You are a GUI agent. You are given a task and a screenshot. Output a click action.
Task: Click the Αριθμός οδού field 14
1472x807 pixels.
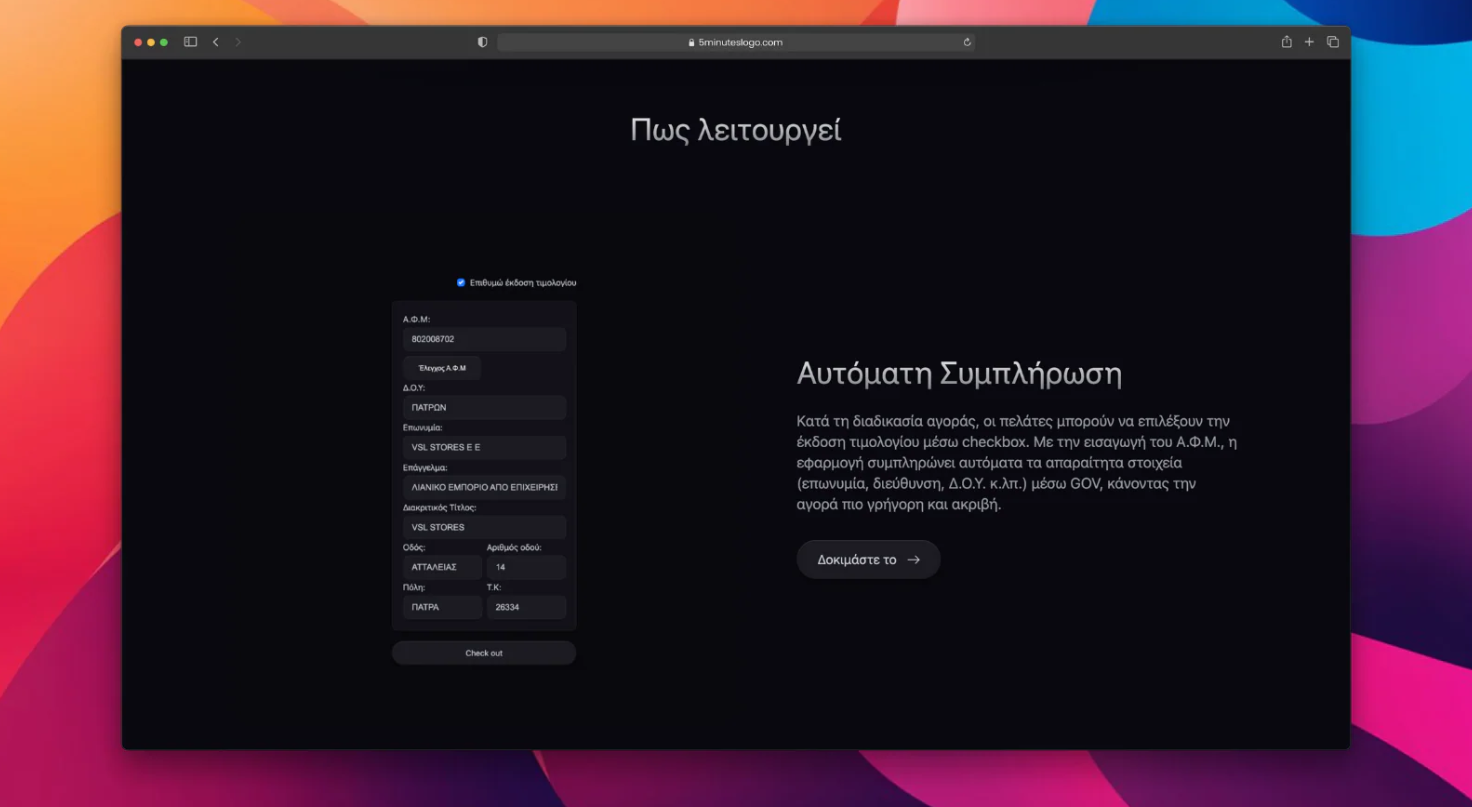(526, 567)
